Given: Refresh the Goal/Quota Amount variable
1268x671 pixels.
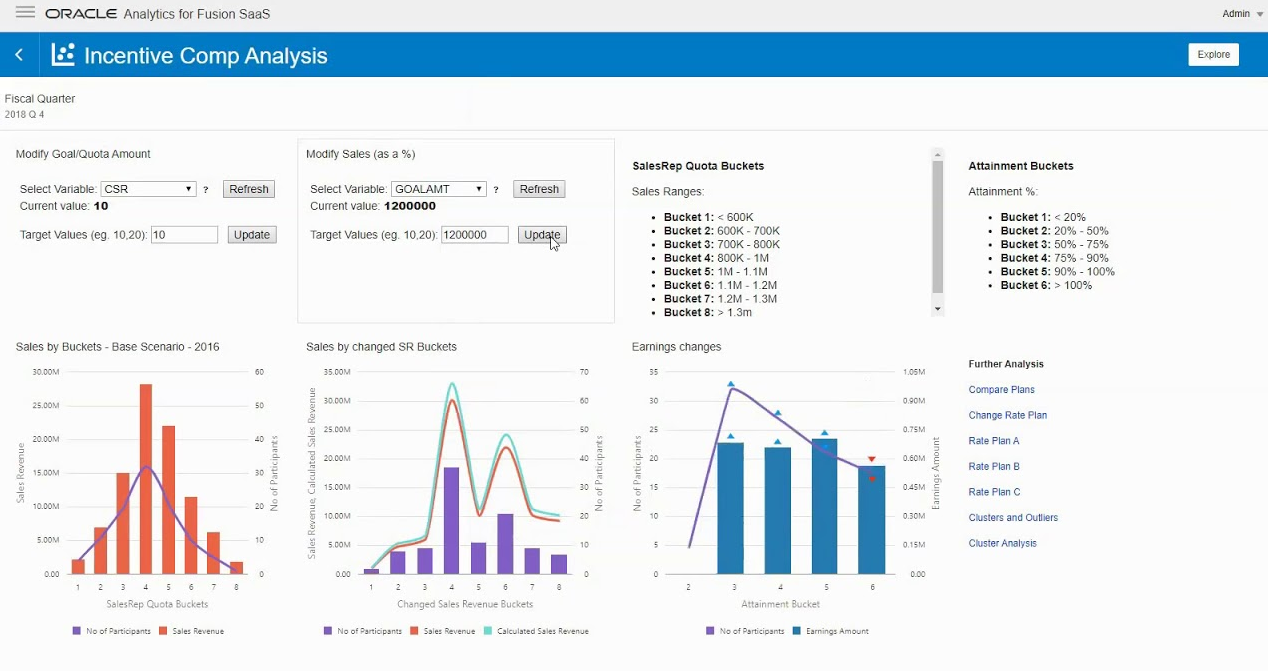Looking at the screenshot, I should pyautogui.click(x=248, y=189).
